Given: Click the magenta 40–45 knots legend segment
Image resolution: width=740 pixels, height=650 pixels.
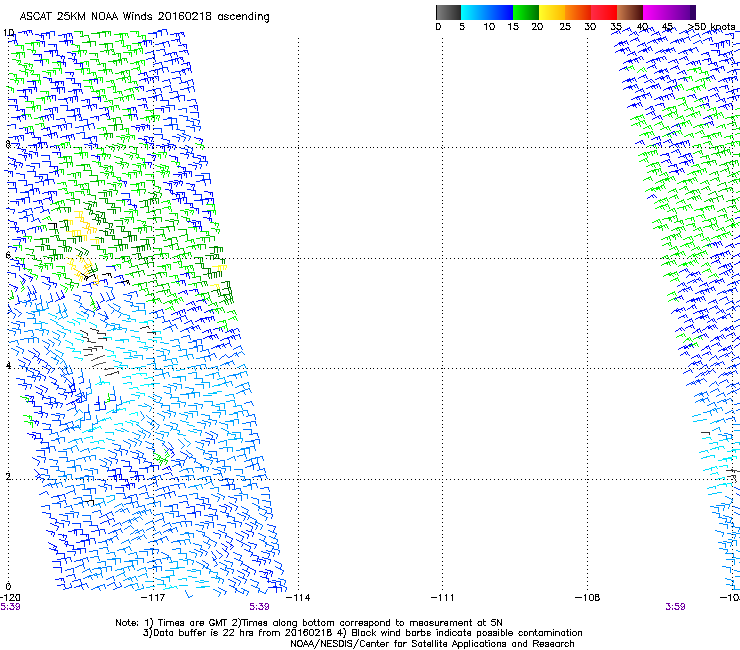Looking at the screenshot, I should point(656,12).
